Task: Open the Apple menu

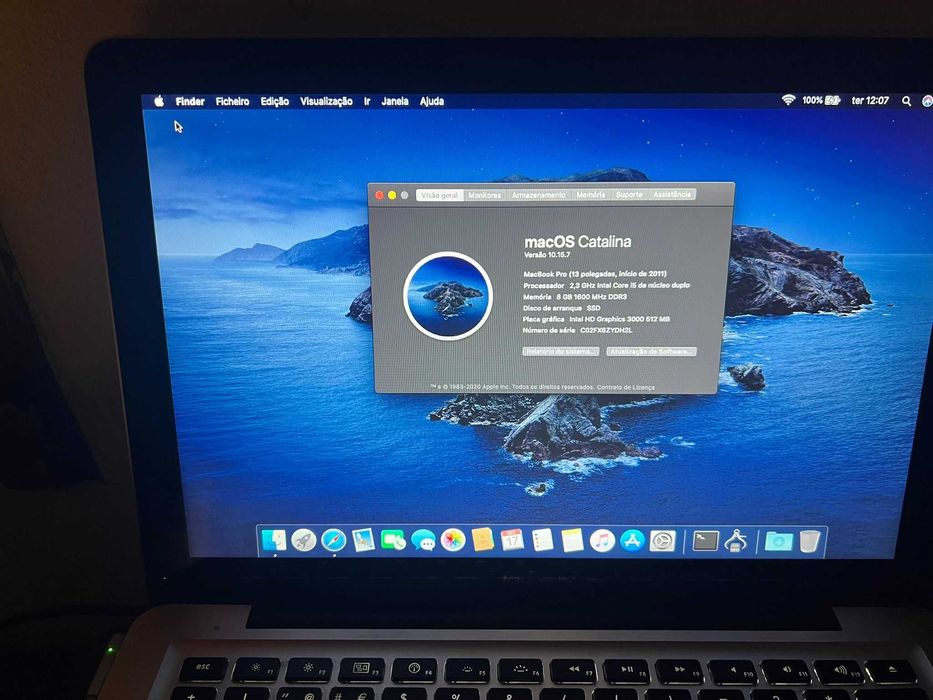Action: tap(159, 101)
